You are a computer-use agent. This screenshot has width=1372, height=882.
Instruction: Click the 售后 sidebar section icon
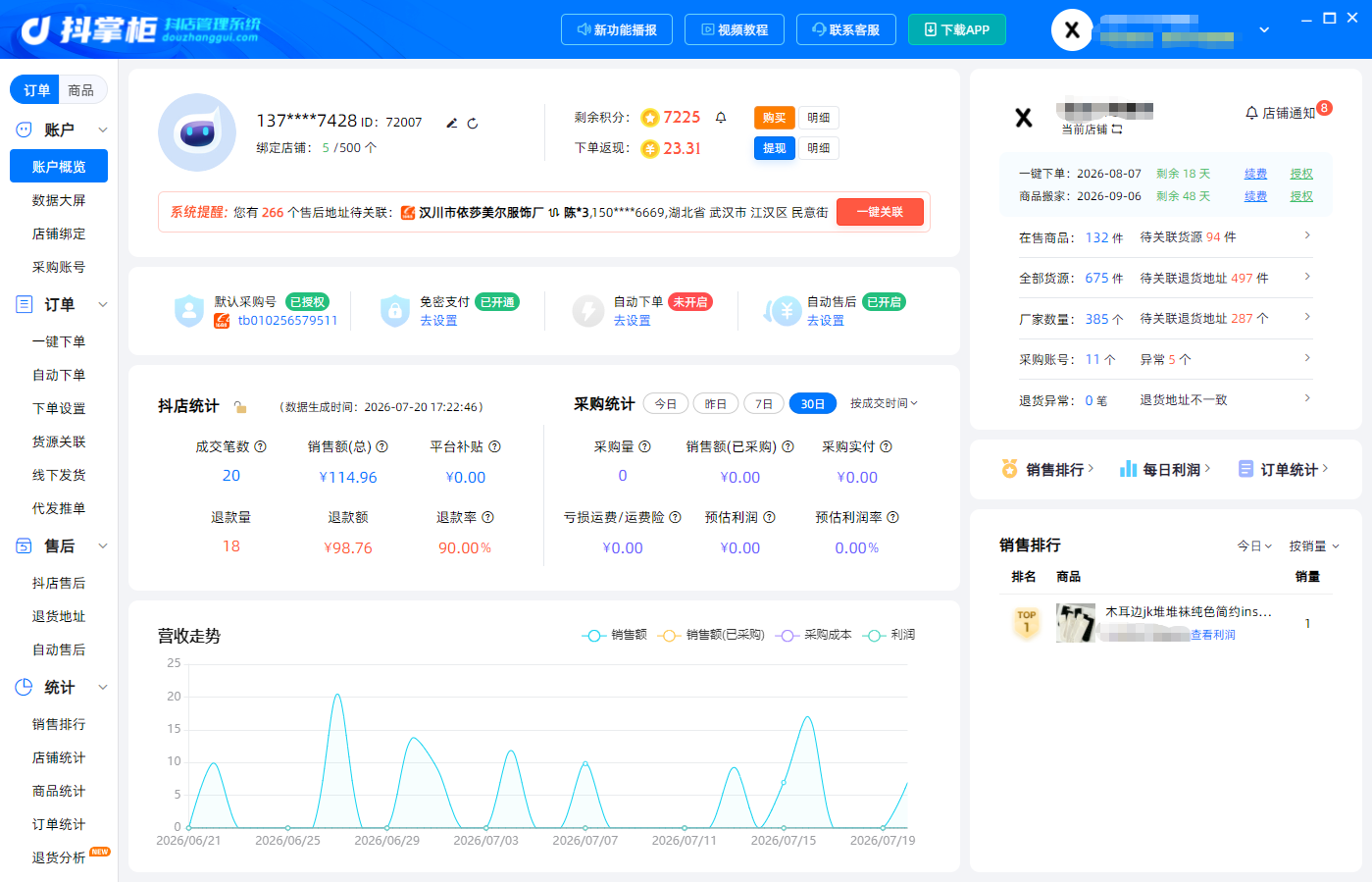click(x=25, y=545)
